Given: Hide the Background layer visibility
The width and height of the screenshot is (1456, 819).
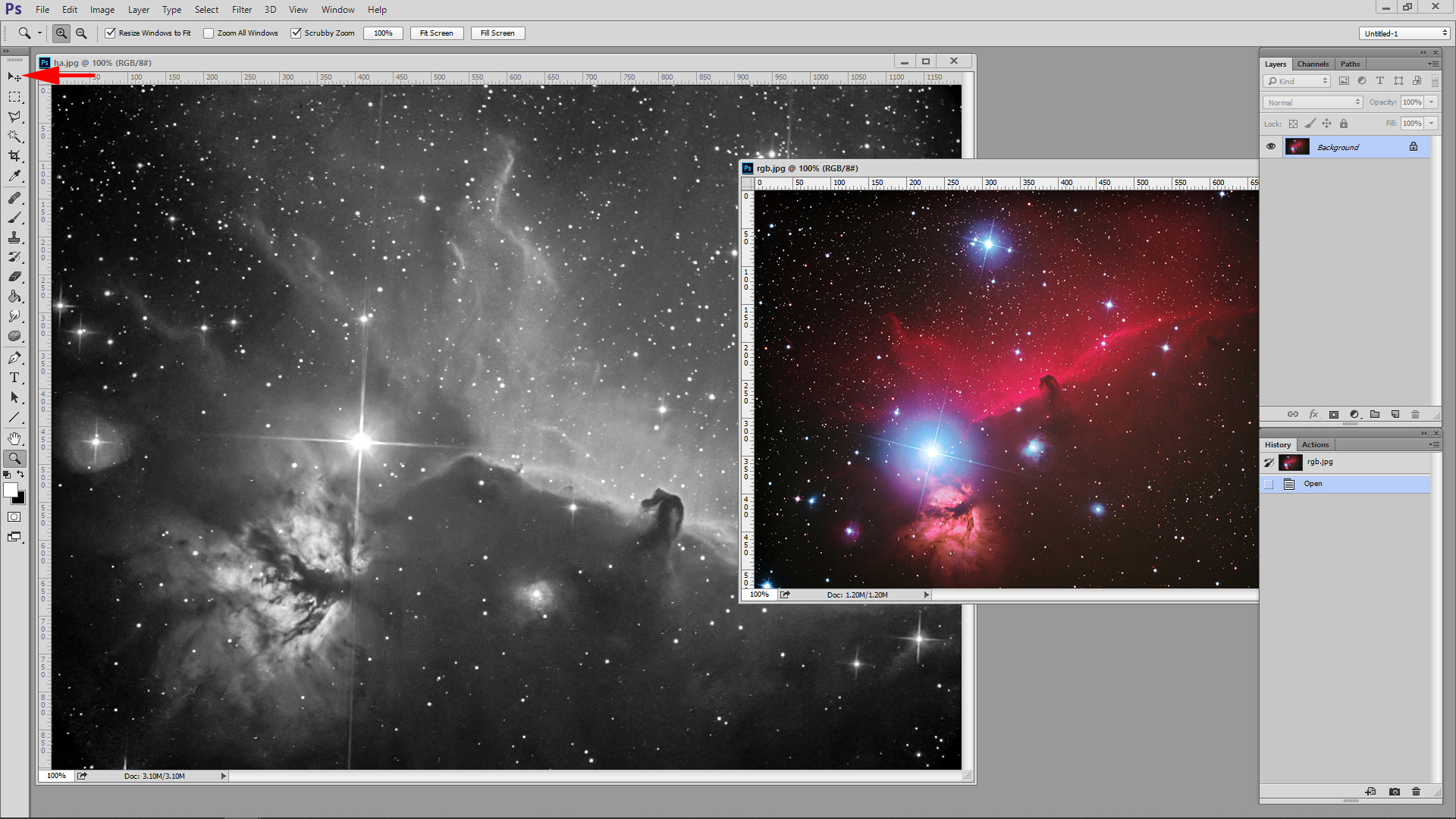Looking at the screenshot, I should pyautogui.click(x=1271, y=146).
